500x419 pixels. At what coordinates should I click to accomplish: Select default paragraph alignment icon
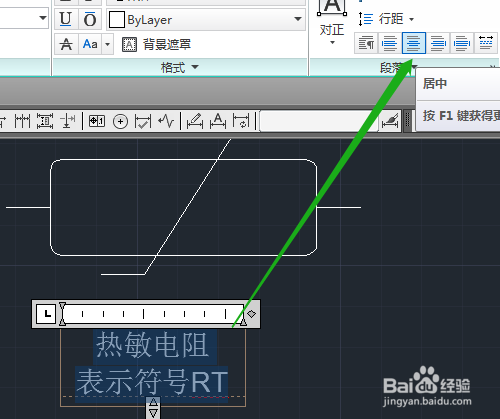pyautogui.click(x=366, y=43)
